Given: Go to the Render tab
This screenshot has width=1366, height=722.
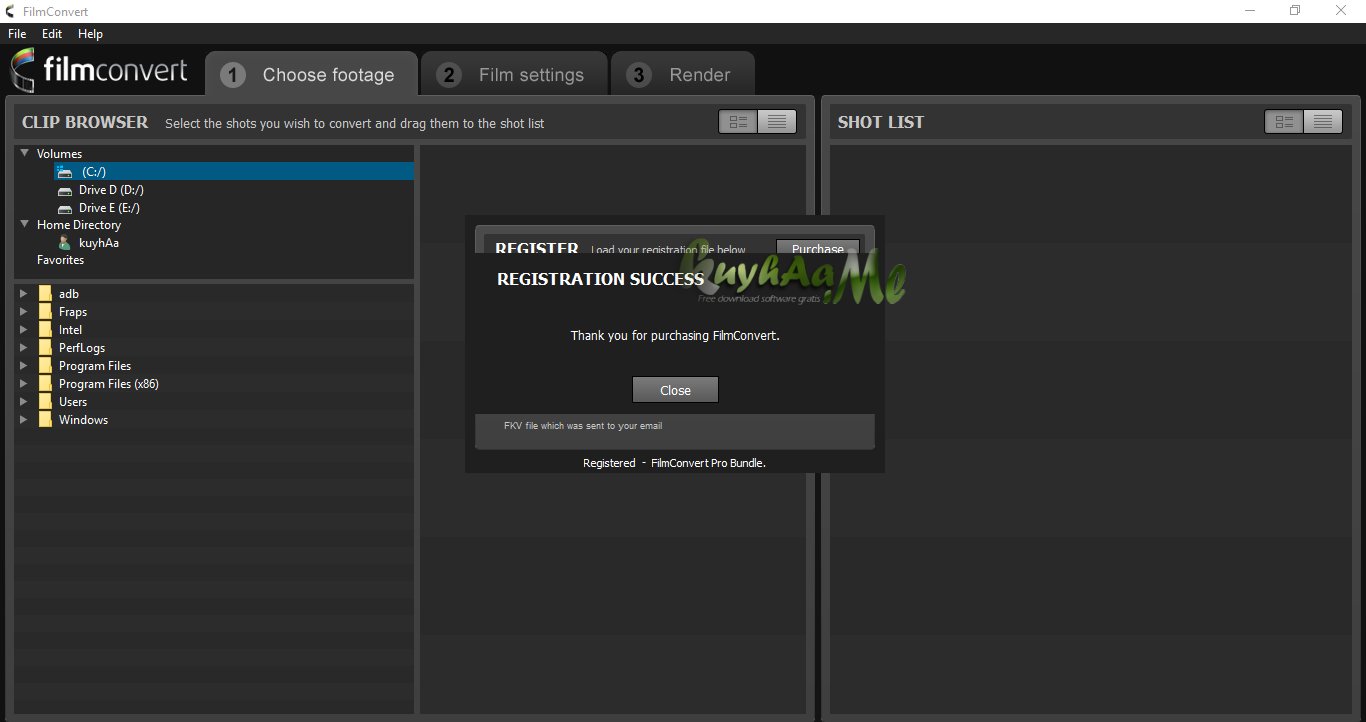Looking at the screenshot, I should tap(682, 74).
